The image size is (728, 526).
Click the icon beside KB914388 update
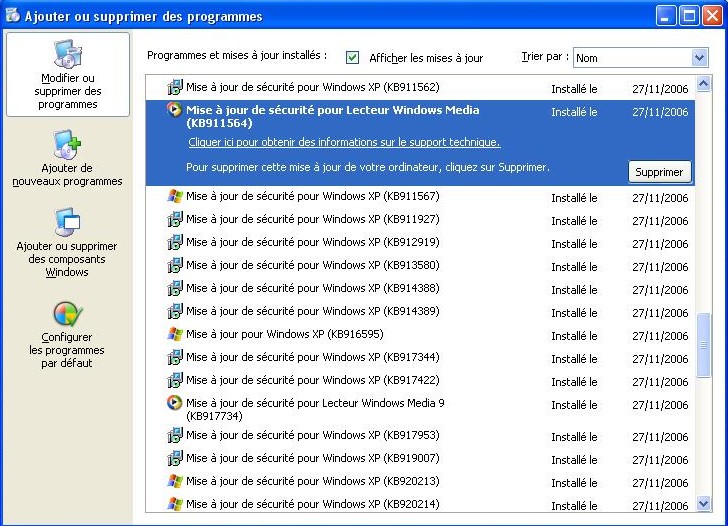pyautogui.click(x=175, y=288)
